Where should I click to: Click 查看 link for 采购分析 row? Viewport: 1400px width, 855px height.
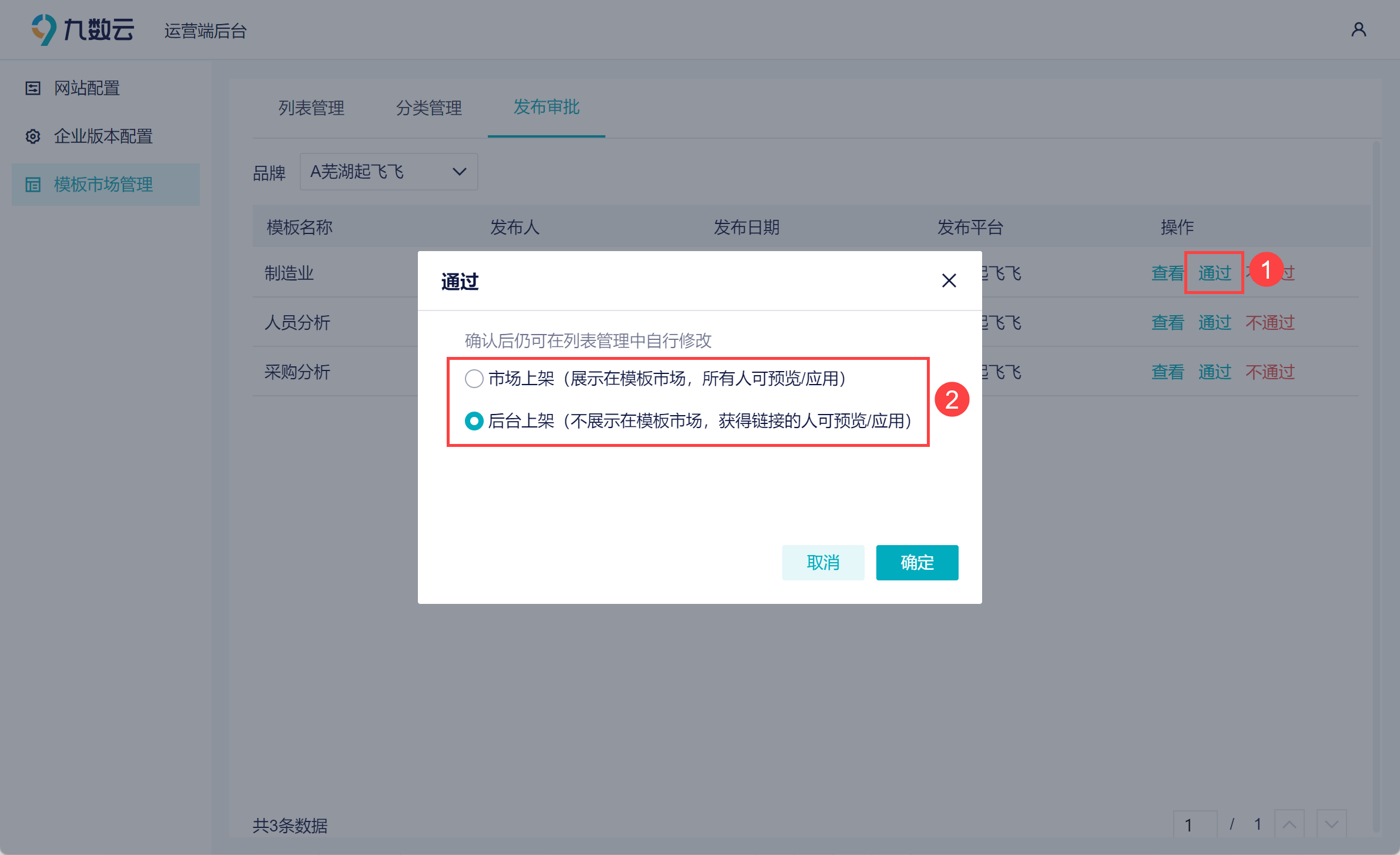tap(1167, 372)
